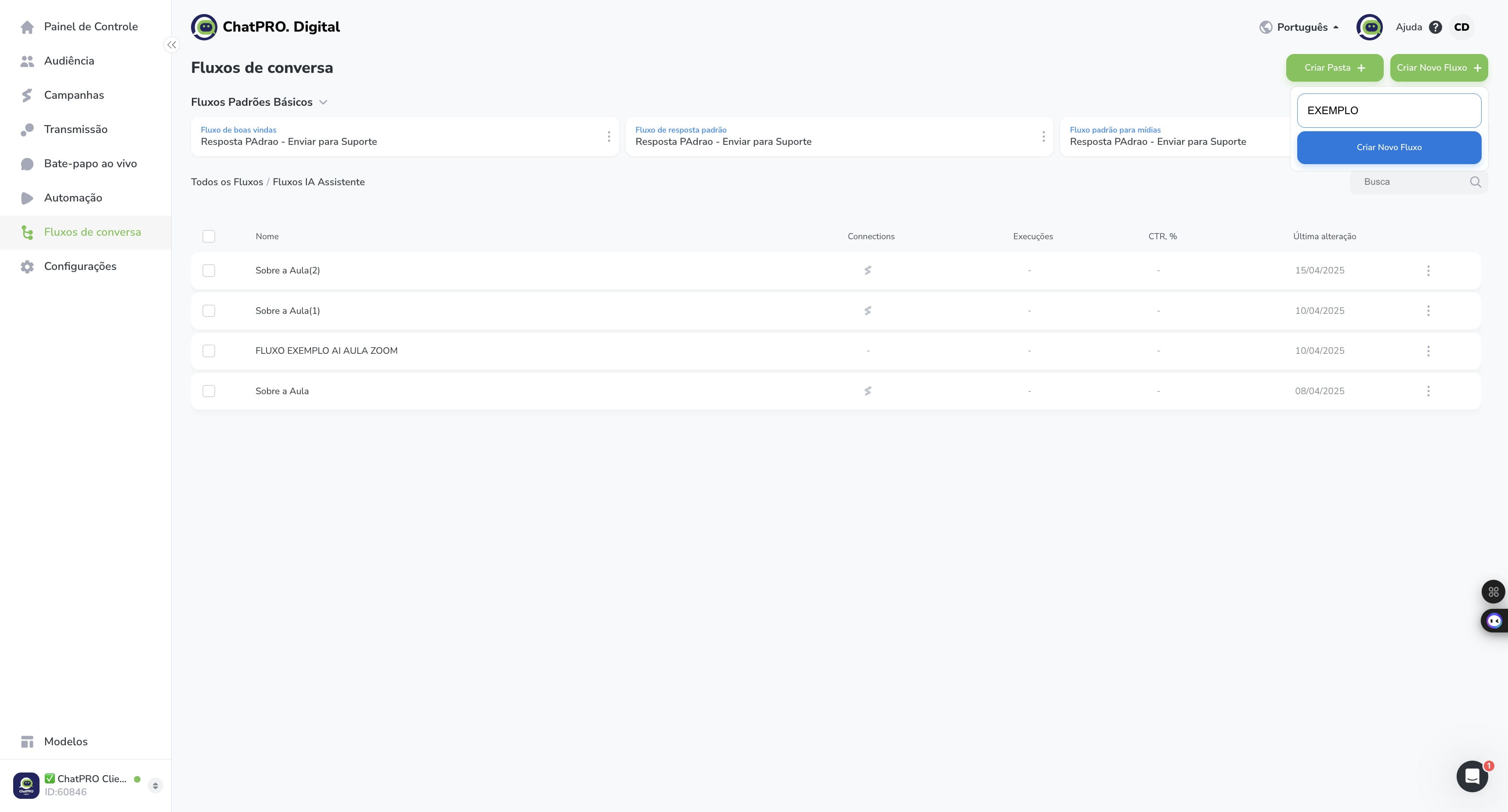The height and width of the screenshot is (812, 1508).
Task: Open options menu for Fluxo de boas vindas card
Action: click(x=609, y=137)
